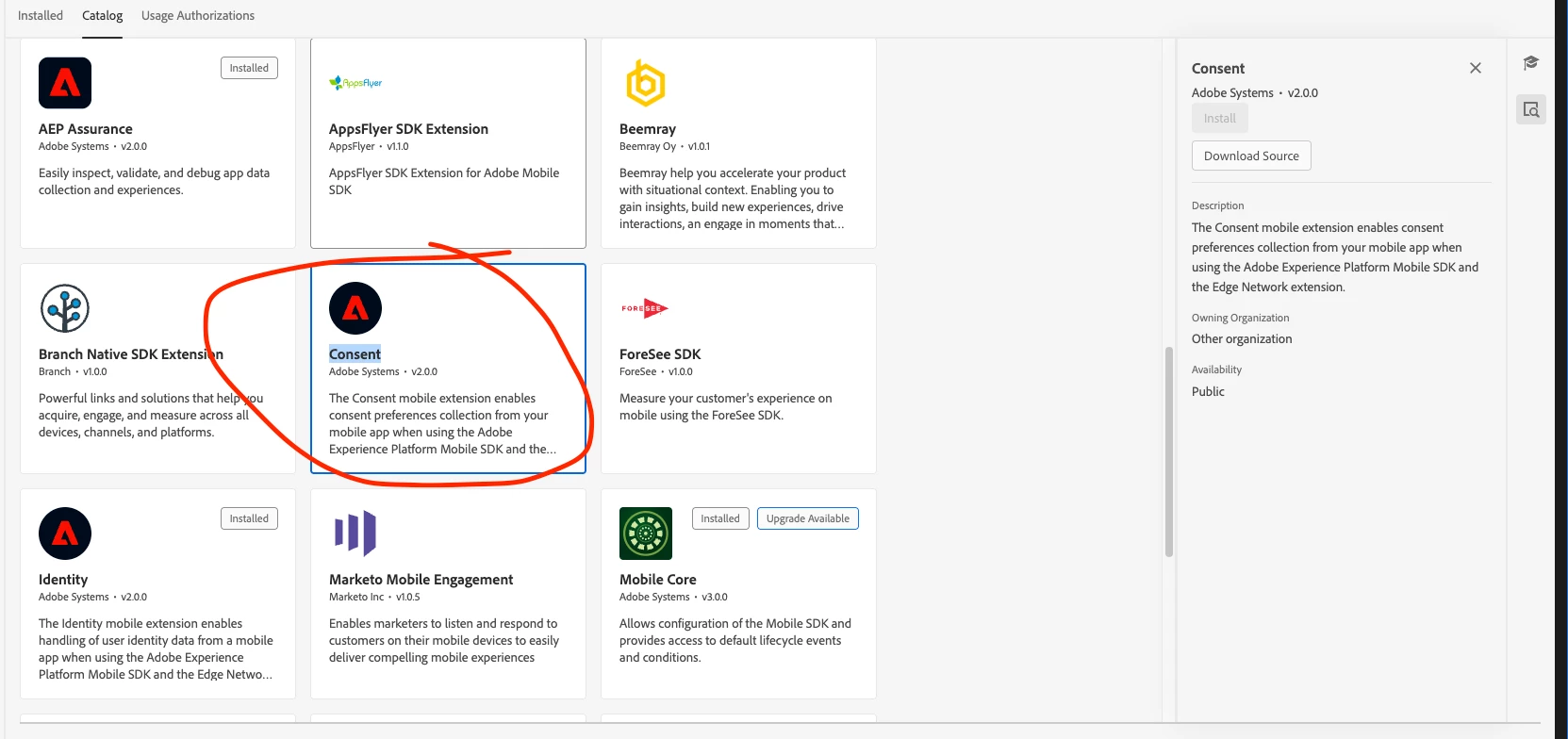Click the Description label in details panel

click(1217, 206)
